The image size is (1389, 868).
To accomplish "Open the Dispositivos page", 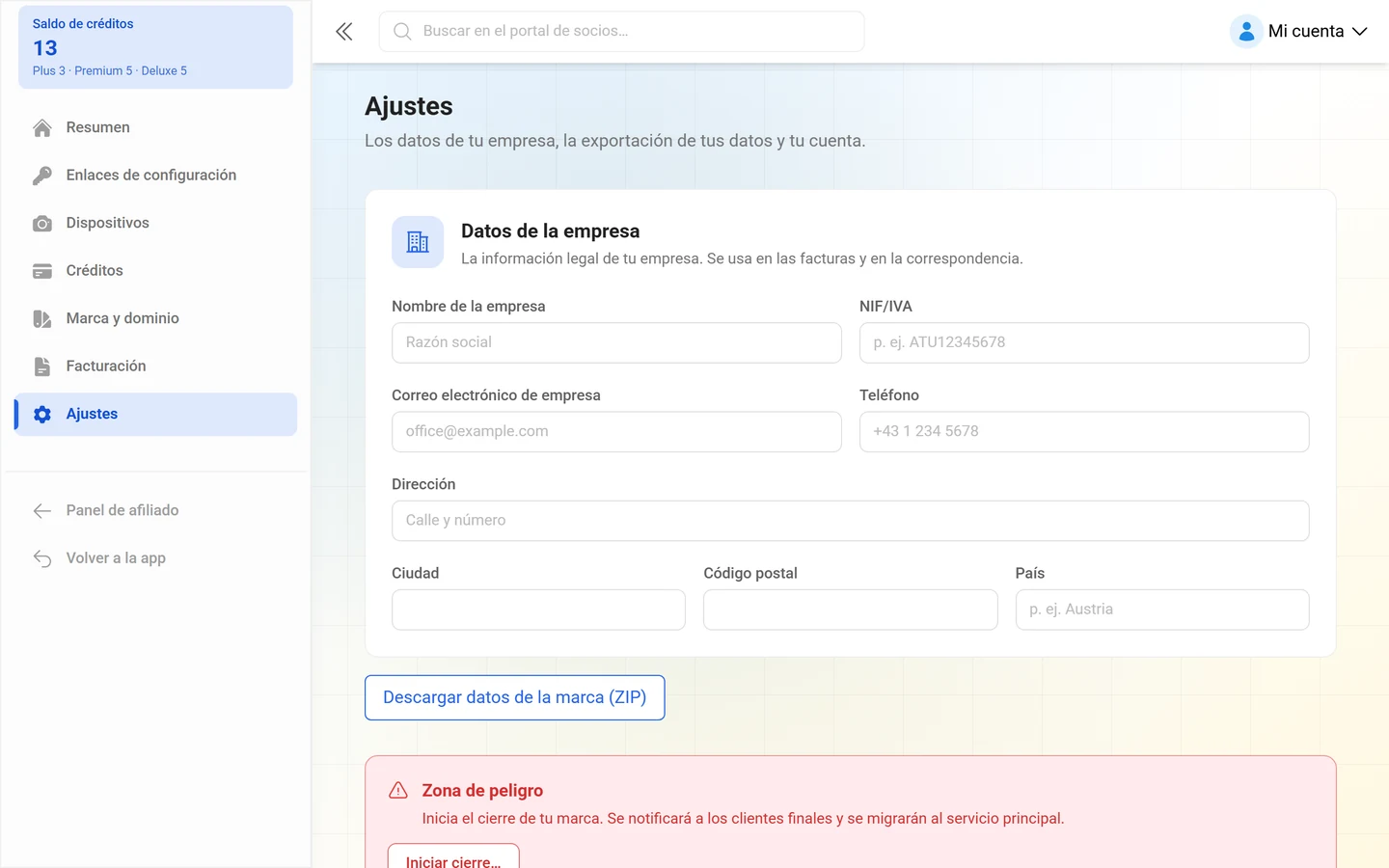I will pyautogui.click(x=155, y=223).
